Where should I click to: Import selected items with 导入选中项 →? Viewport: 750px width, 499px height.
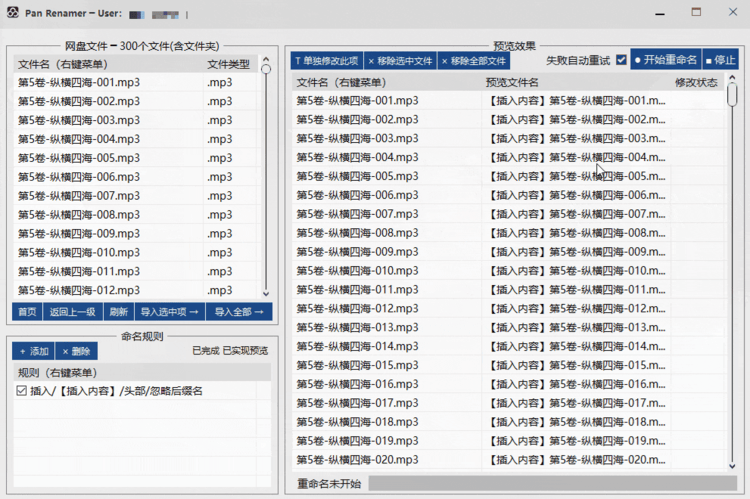(x=170, y=312)
